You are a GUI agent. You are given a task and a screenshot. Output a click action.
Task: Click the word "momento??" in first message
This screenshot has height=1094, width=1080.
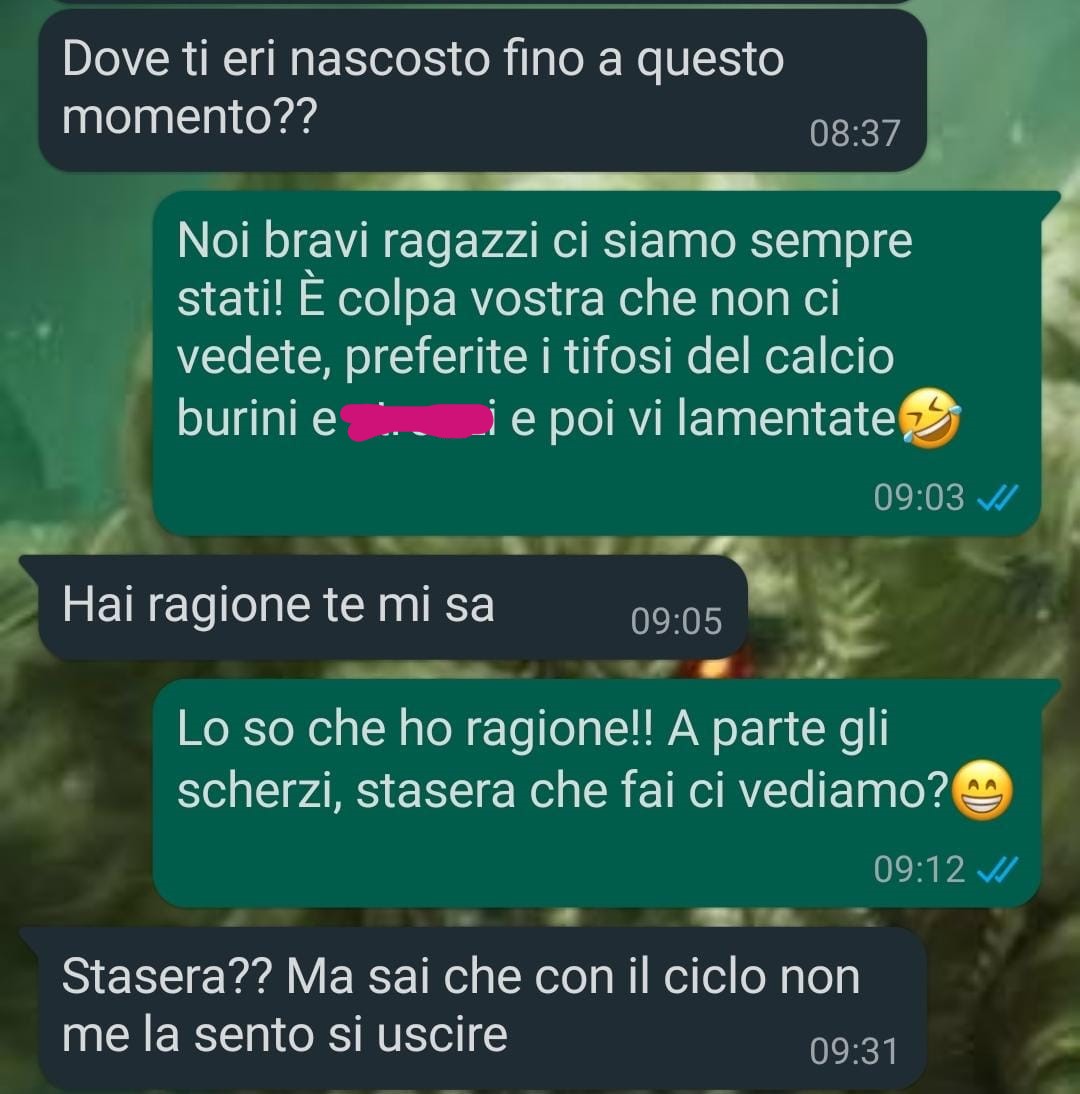pyautogui.click(x=189, y=117)
